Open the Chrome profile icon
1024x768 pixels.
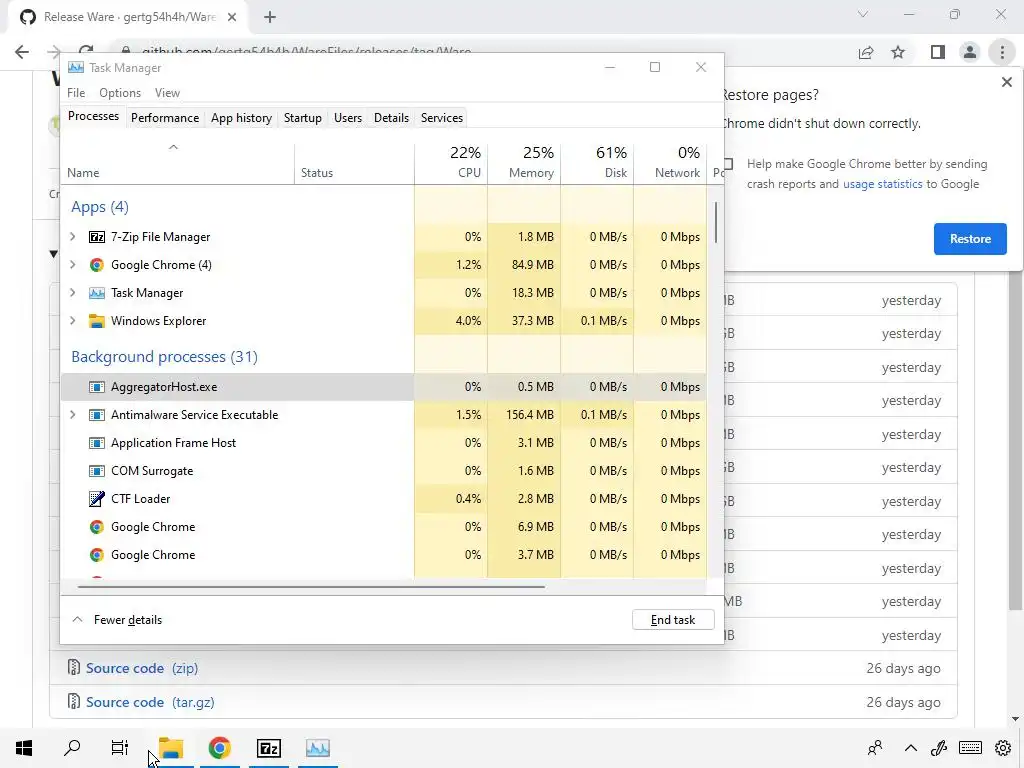(970, 52)
